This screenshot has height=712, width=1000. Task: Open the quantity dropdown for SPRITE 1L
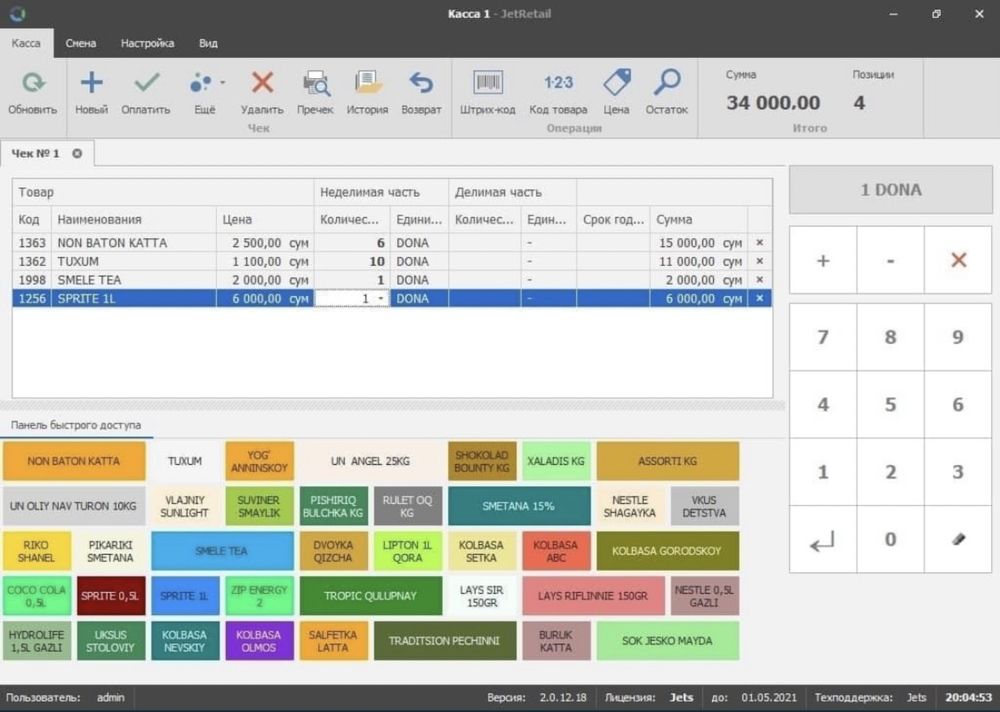click(381, 298)
